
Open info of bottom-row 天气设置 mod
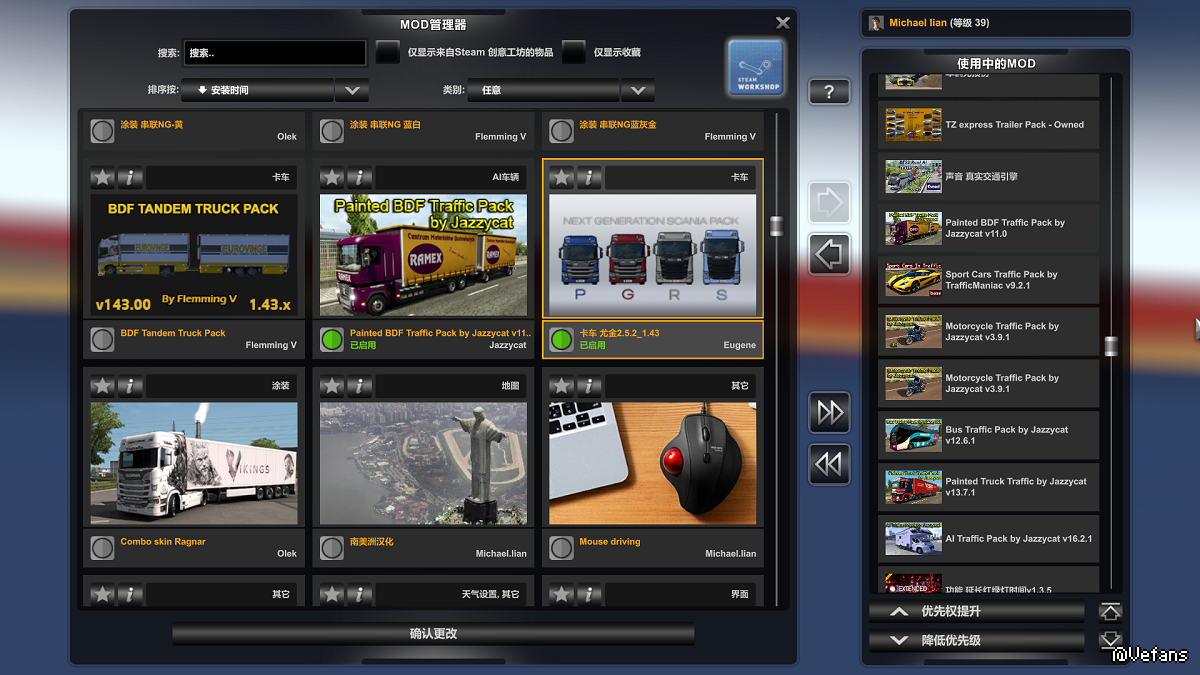360,594
